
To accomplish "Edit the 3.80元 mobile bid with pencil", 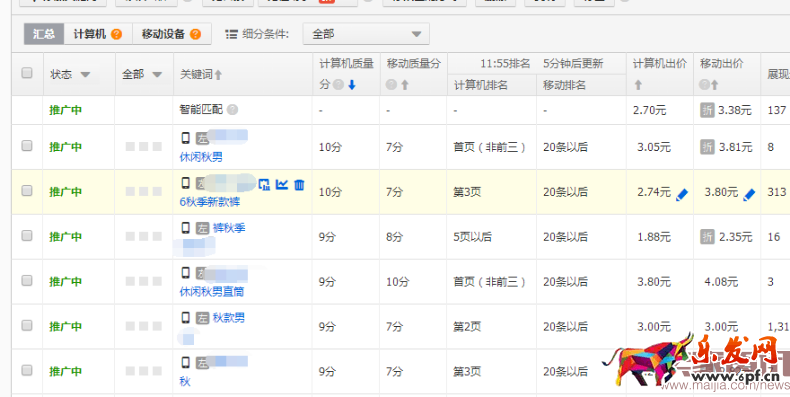I will tap(749, 194).
